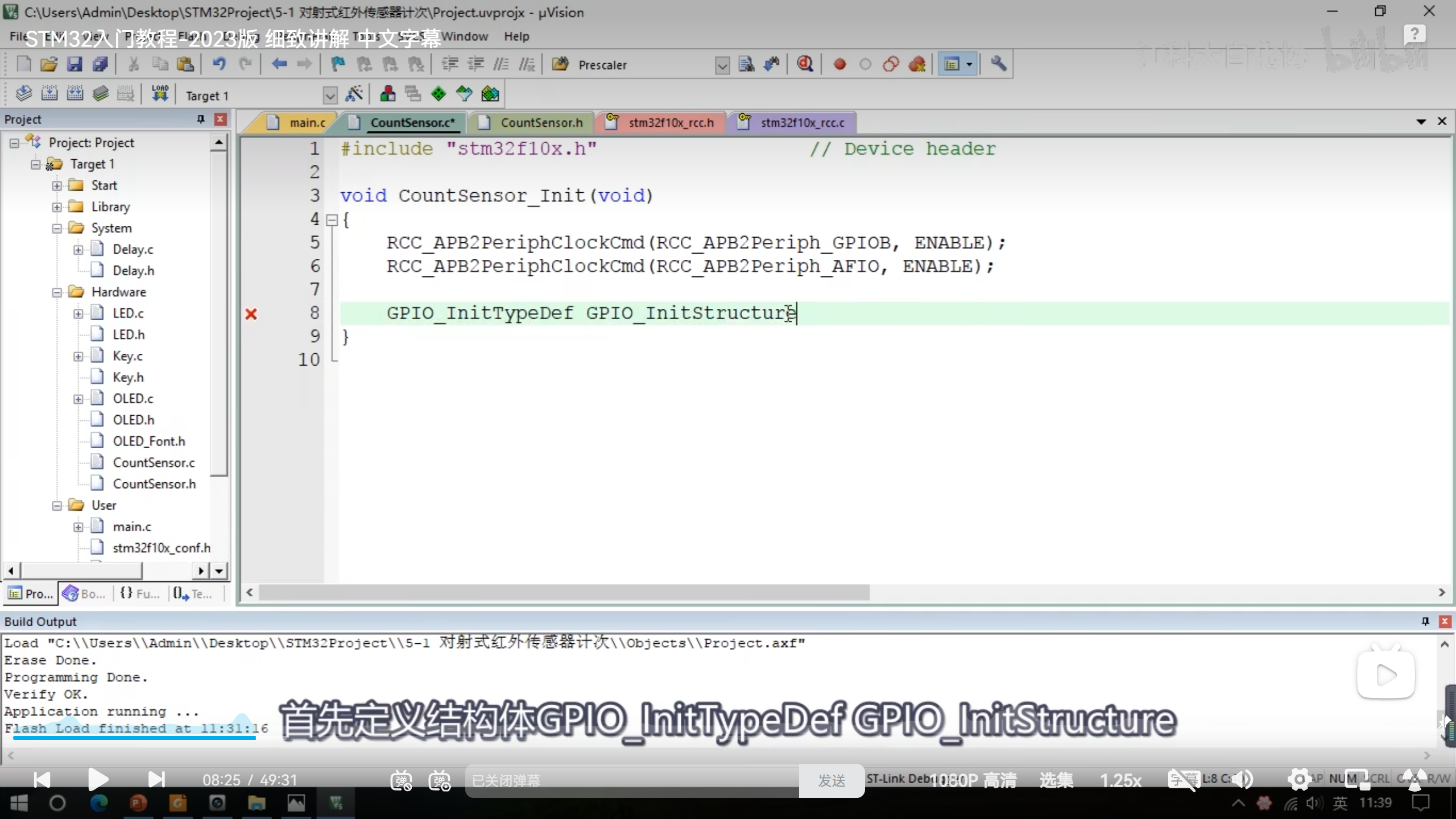The height and width of the screenshot is (819, 1456).
Task: Collapse the Hardware folder in the tree
Action: (57, 292)
